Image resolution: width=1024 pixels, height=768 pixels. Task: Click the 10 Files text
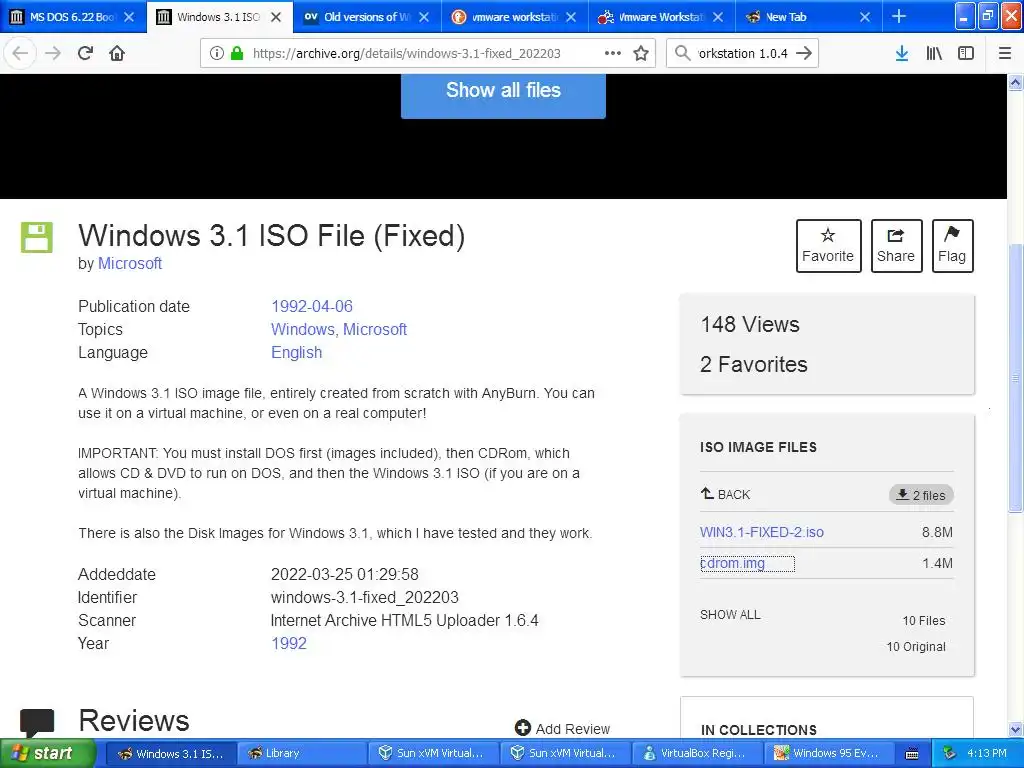(923, 620)
